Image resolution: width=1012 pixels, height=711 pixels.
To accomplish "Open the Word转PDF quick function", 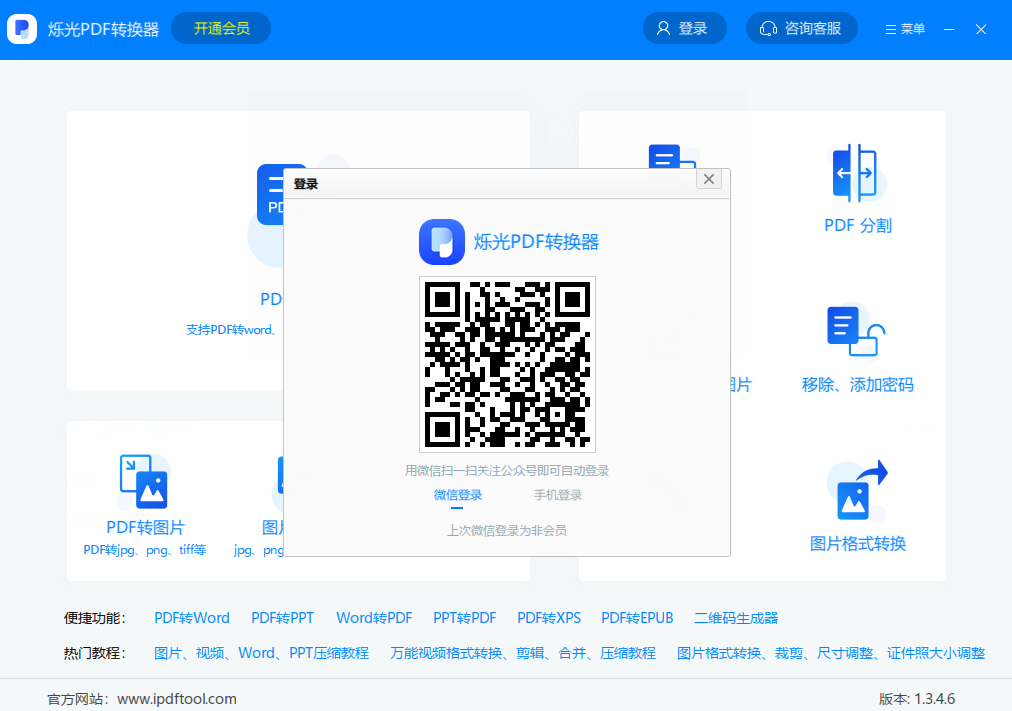I will pyautogui.click(x=374, y=618).
